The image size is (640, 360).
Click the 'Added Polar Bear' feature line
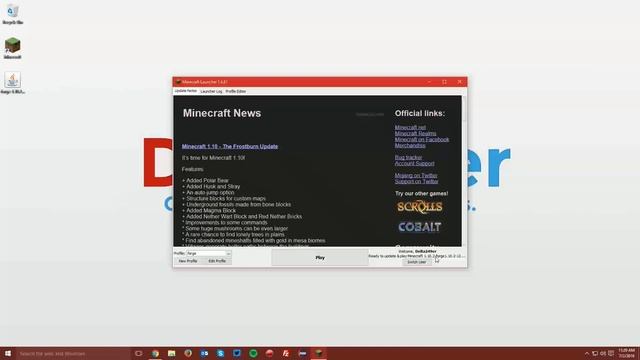tap(206, 180)
